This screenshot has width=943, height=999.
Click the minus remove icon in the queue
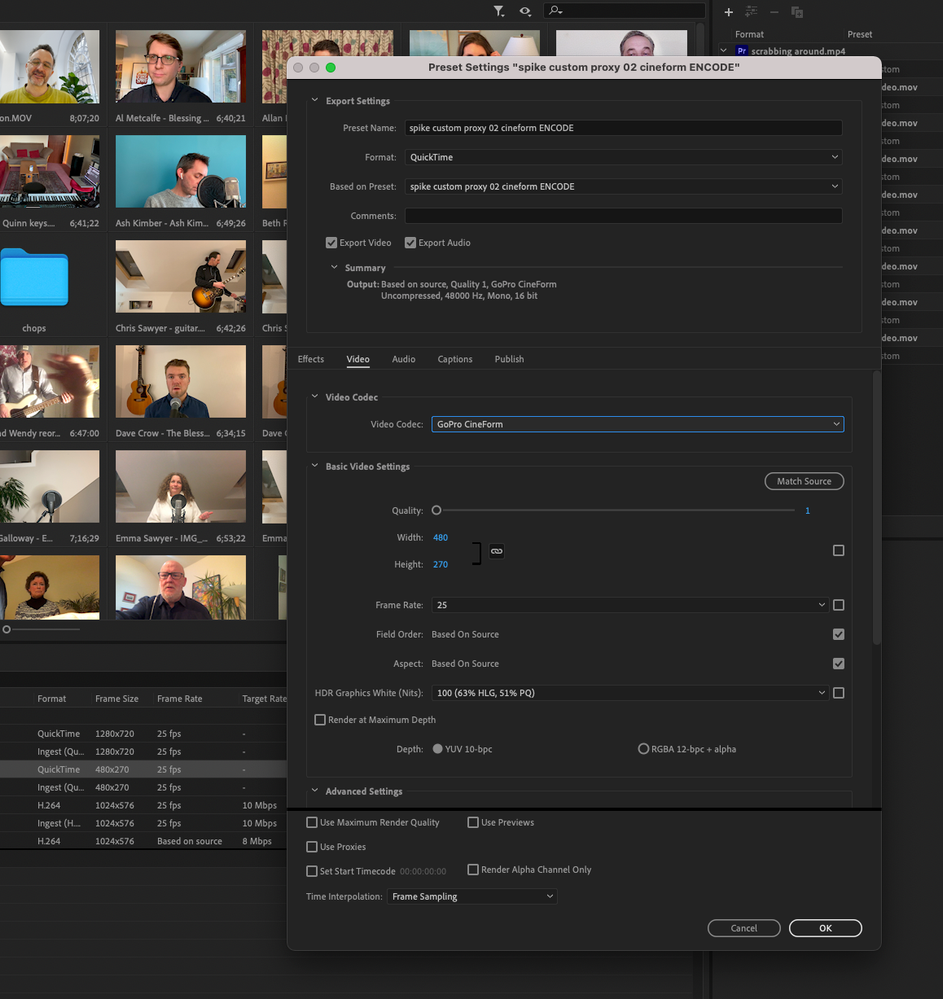coord(774,12)
